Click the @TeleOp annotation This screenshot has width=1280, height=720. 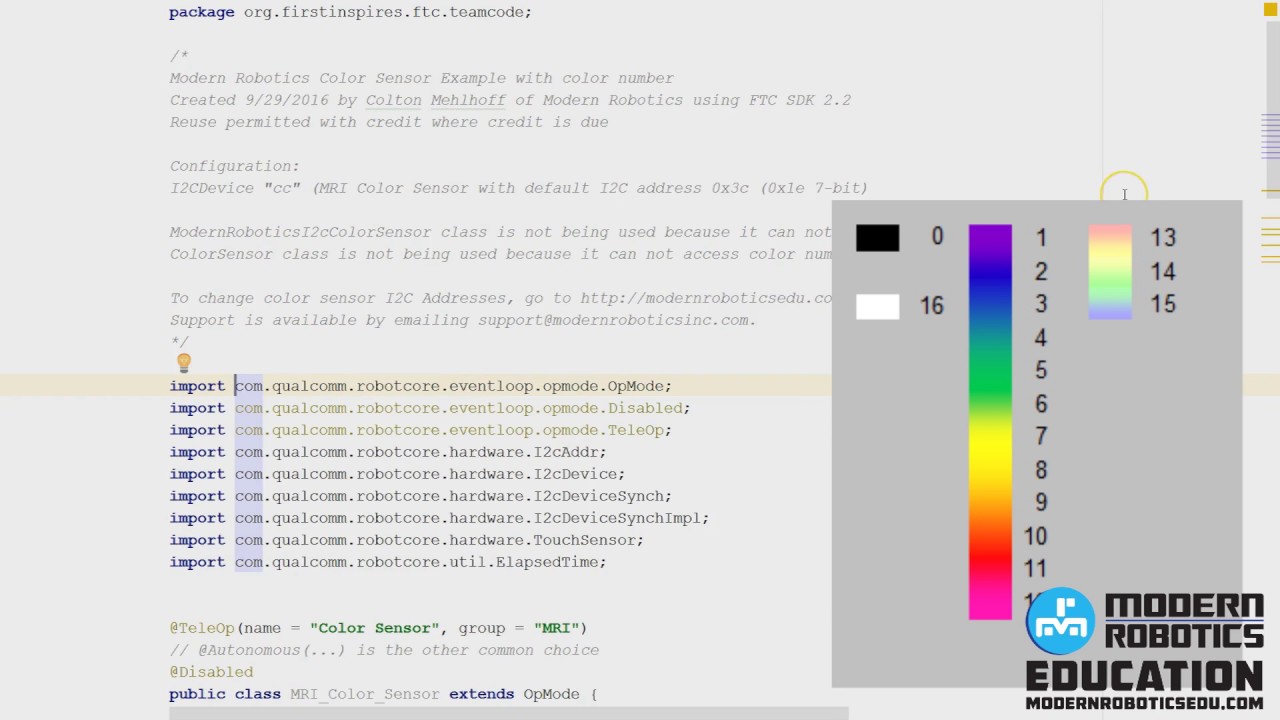[201, 628]
